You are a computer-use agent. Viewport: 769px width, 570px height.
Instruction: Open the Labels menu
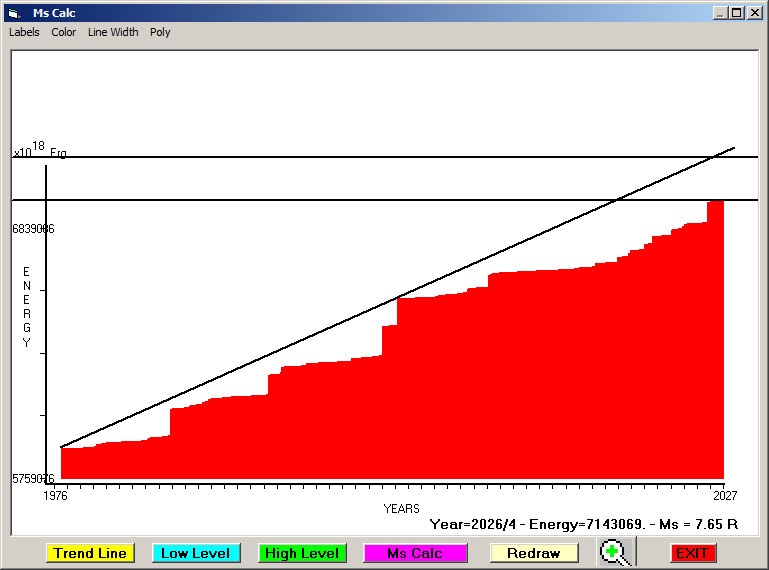coord(24,32)
